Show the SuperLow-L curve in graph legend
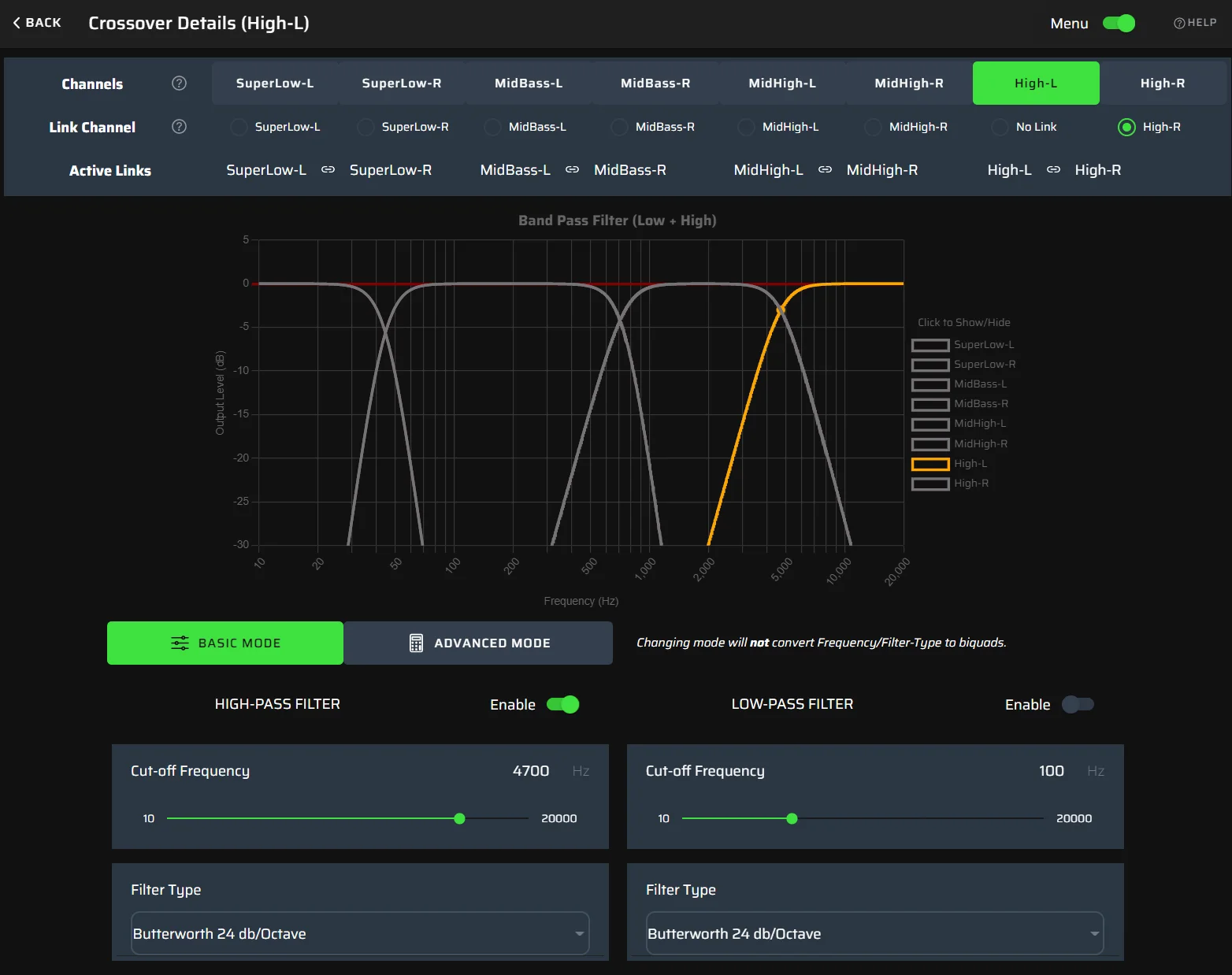1232x975 pixels. tap(930, 345)
